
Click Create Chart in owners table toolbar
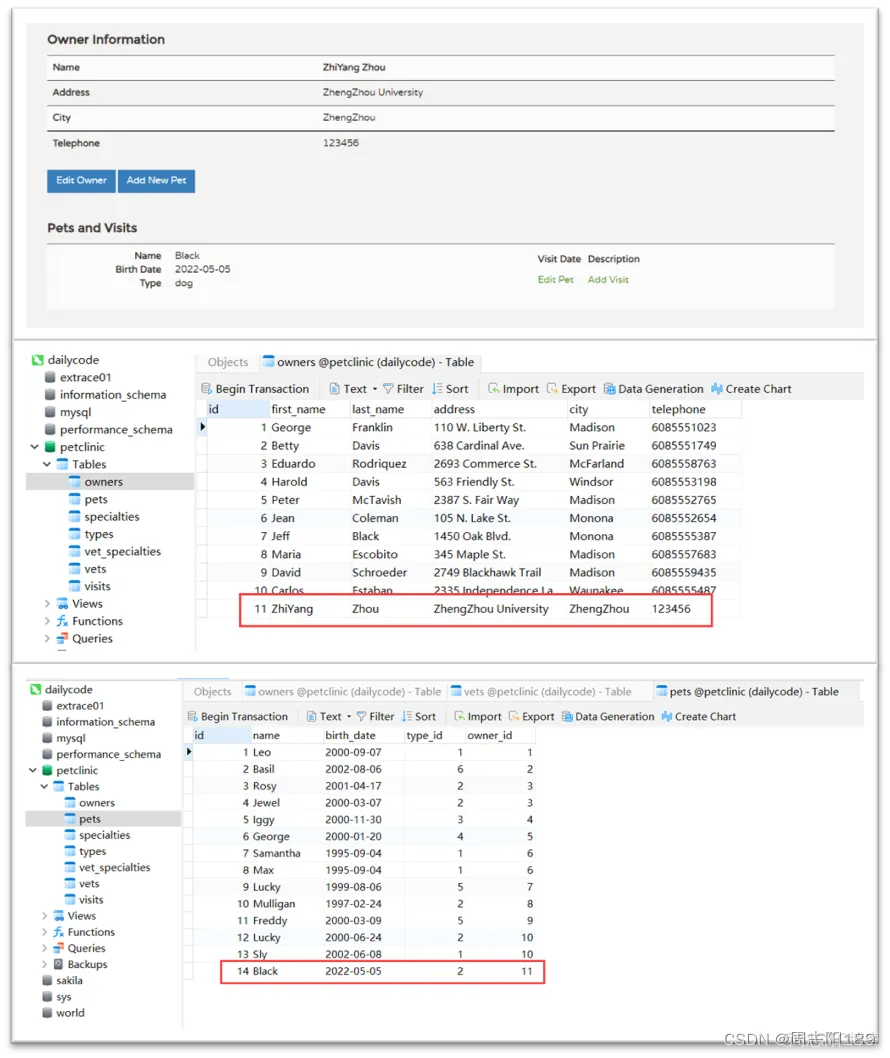tap(751, 389)
